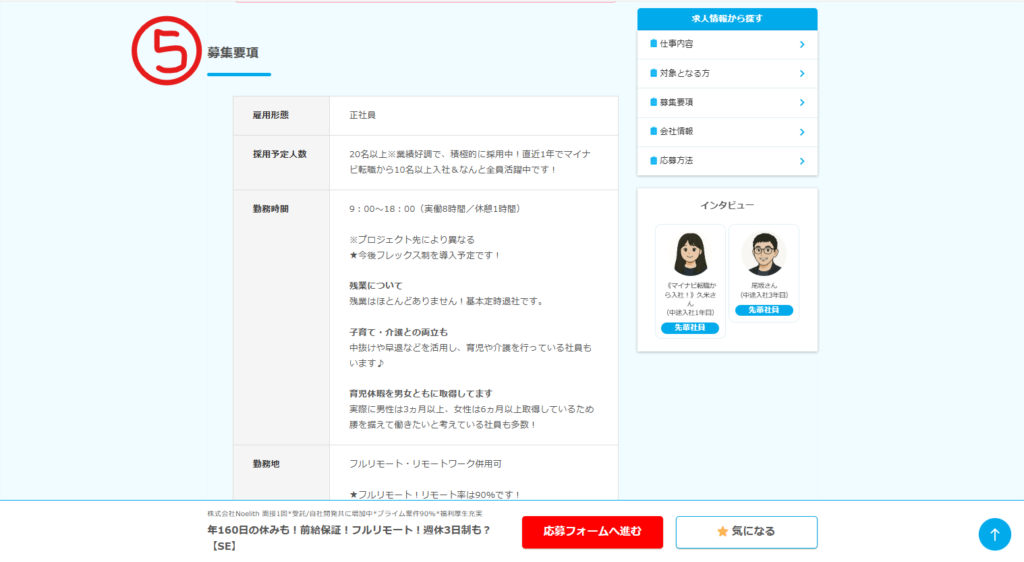Image resolution: width=1024 pixels, height=562 pixels.
Task: Open 対象となる方 via its right chevron
Action: click(802, 73)
